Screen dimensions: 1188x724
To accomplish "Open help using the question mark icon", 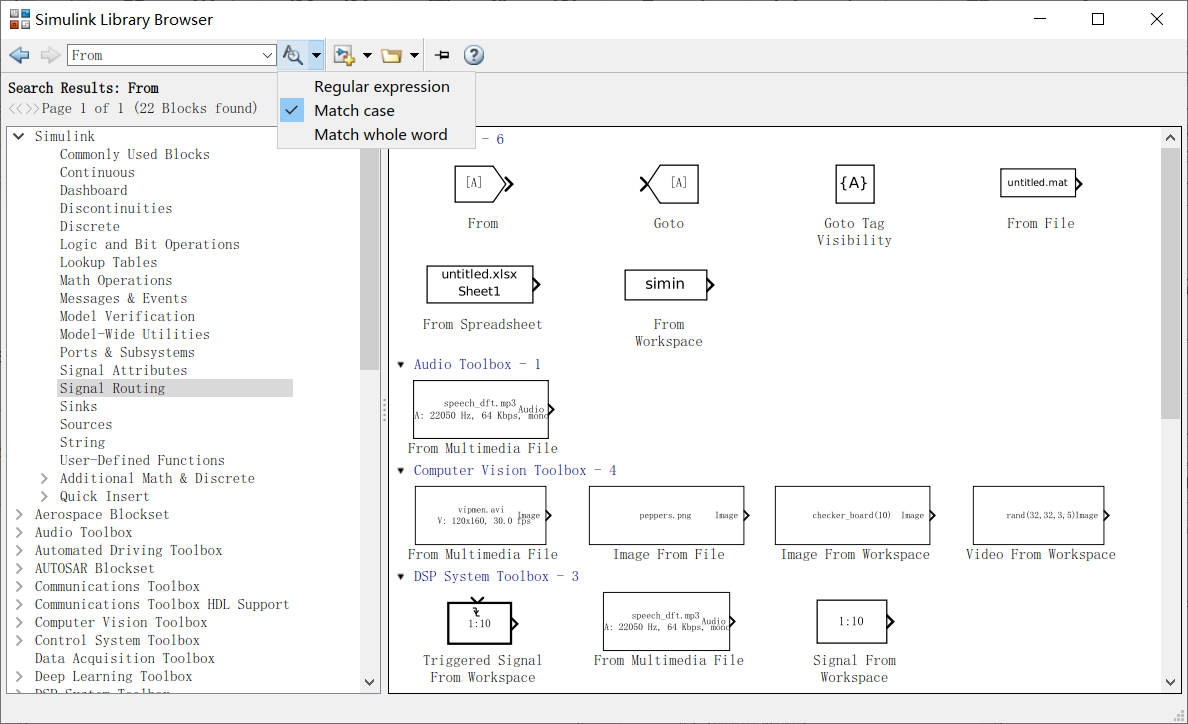I will tap(473, 55).
